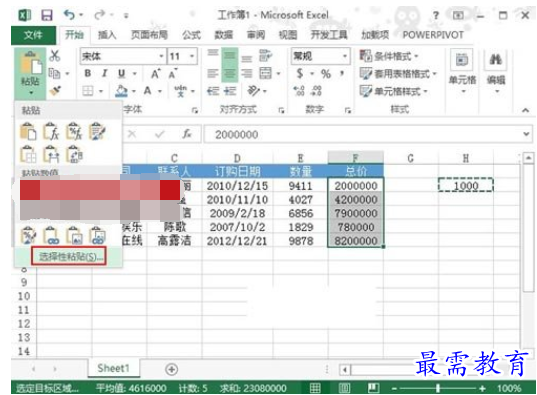
Task: Click the Percent Style icon
Action: 326,74
